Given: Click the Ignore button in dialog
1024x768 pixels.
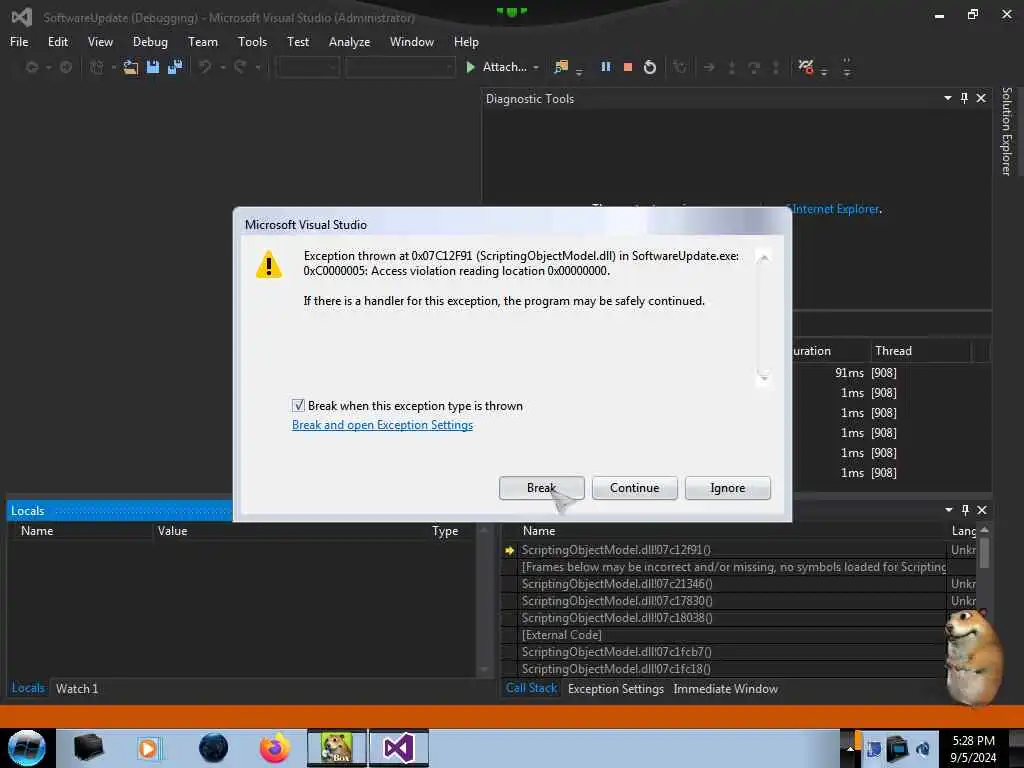Looking at the screenshot, I should (x=728, y=488).
